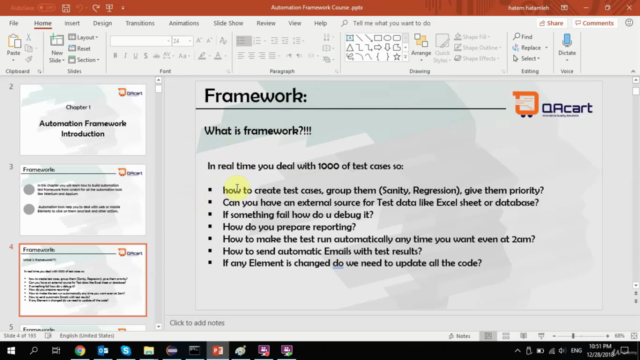Click the Reset slide button

[80, 49]
